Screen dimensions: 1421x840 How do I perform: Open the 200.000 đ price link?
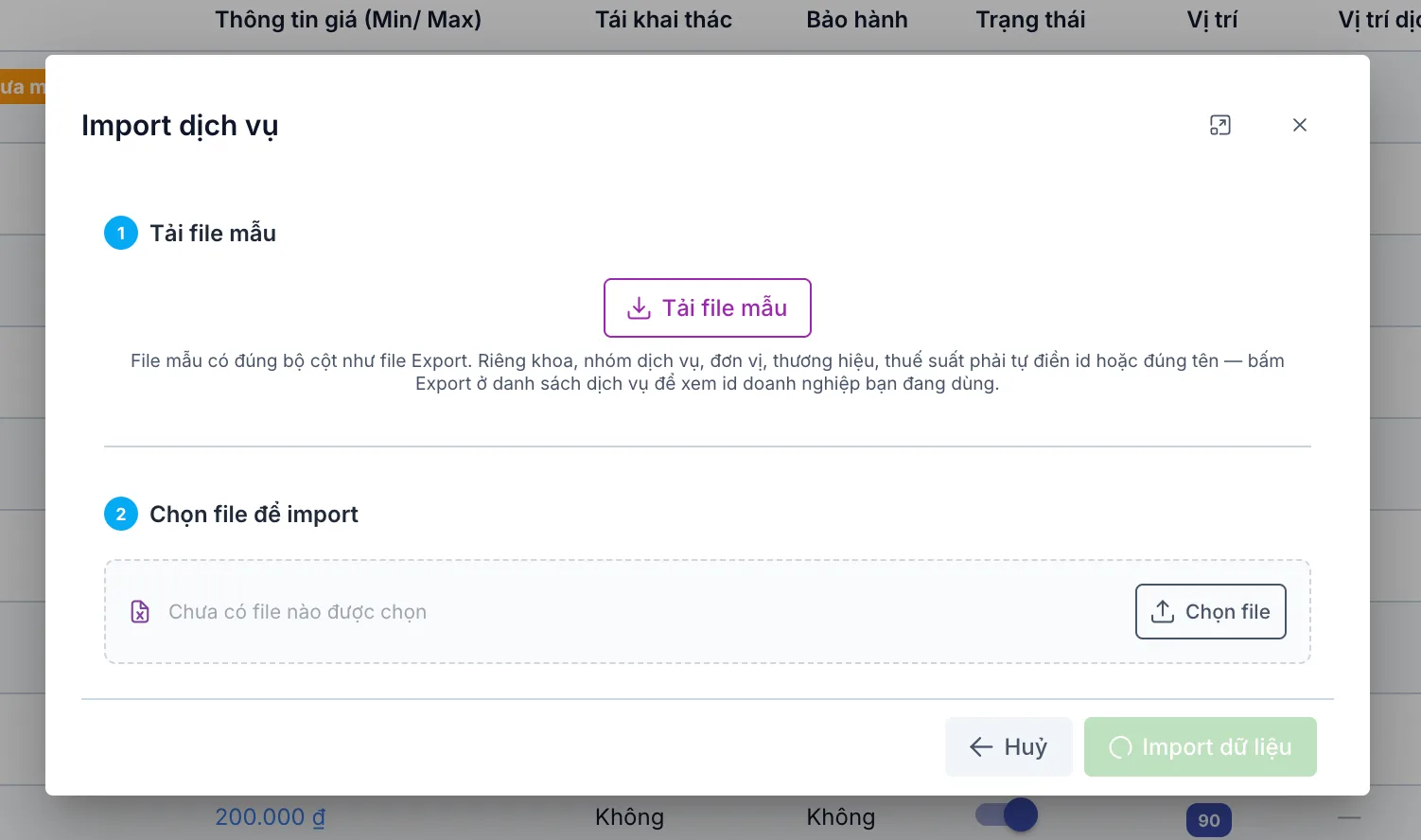[x=270, y=817]
